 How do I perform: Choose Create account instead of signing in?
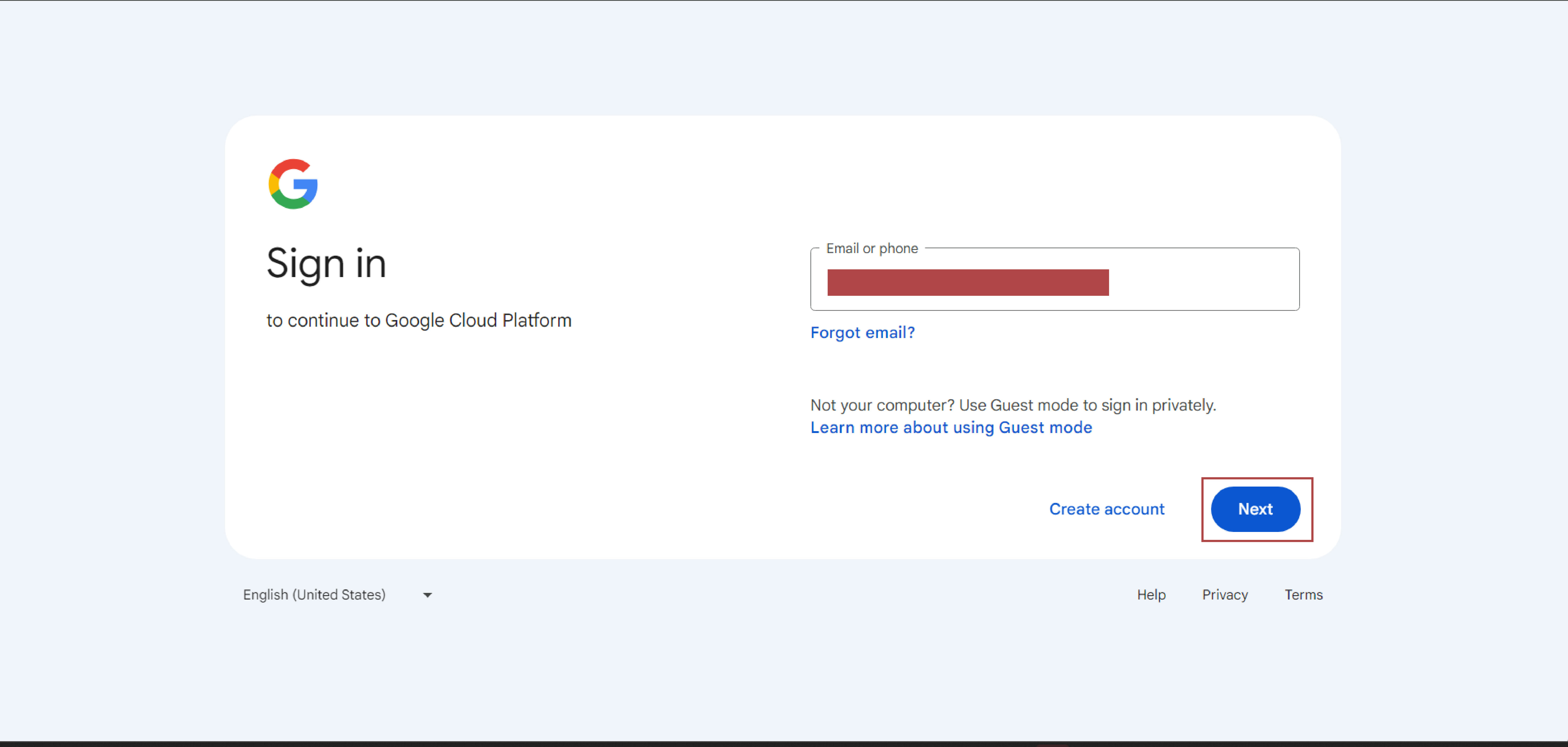(1107, 509)
